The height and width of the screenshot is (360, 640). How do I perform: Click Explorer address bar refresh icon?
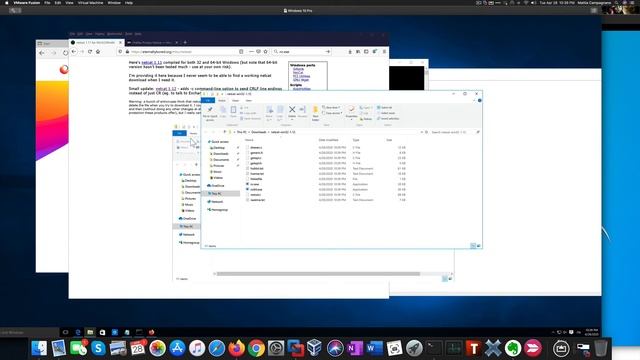pos(427,132)
